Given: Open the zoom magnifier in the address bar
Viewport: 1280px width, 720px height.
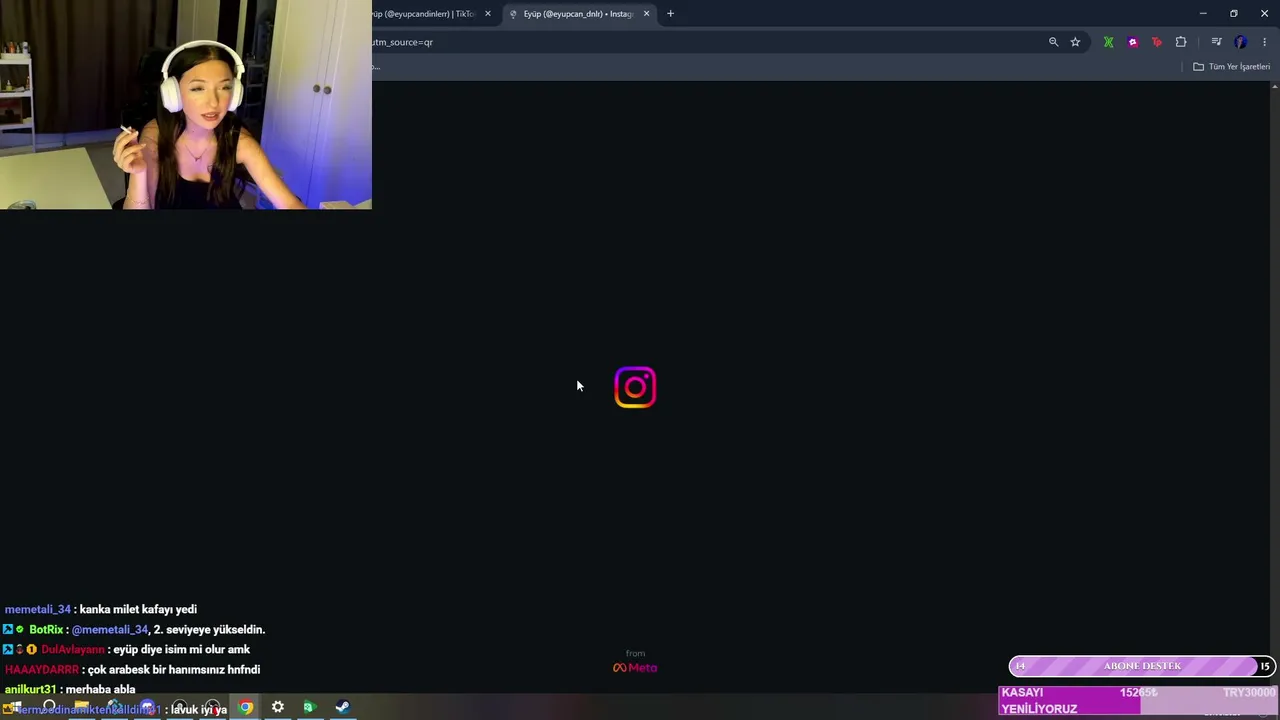Looking at the screenshot, I should 1053,42.
